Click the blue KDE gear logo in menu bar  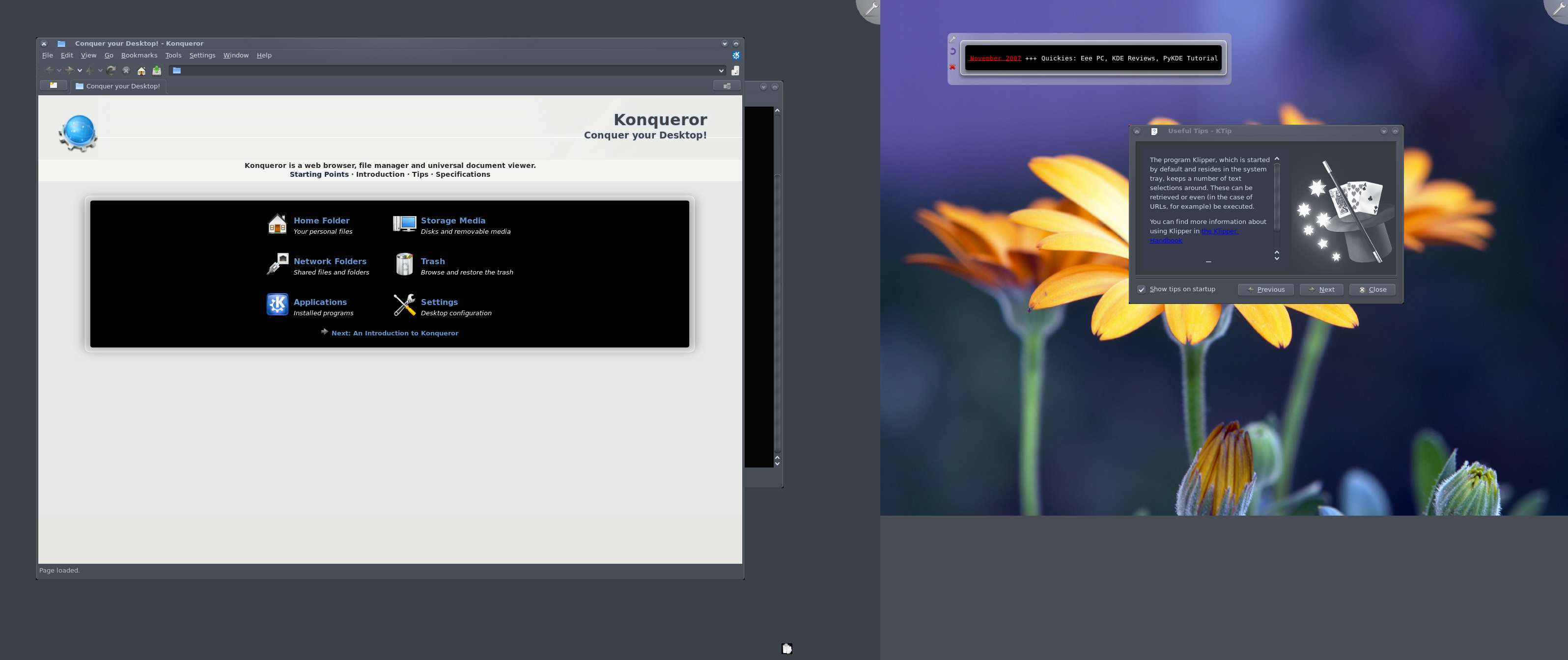tap(736, 55)
